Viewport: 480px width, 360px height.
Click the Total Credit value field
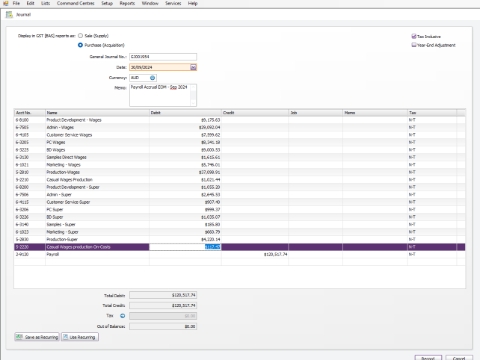pos(163,305)
